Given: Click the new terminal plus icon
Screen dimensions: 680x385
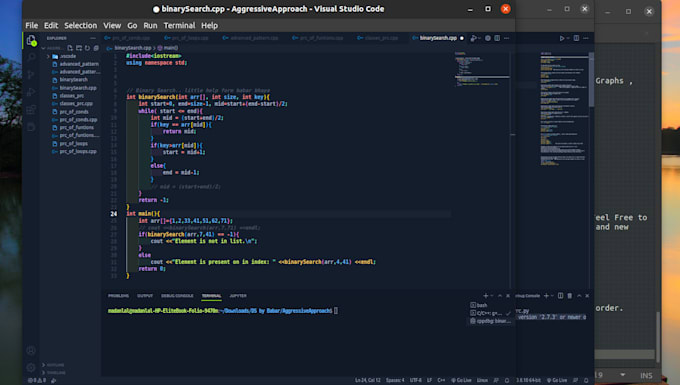Looking at the screenshot, I should point(486,296).
